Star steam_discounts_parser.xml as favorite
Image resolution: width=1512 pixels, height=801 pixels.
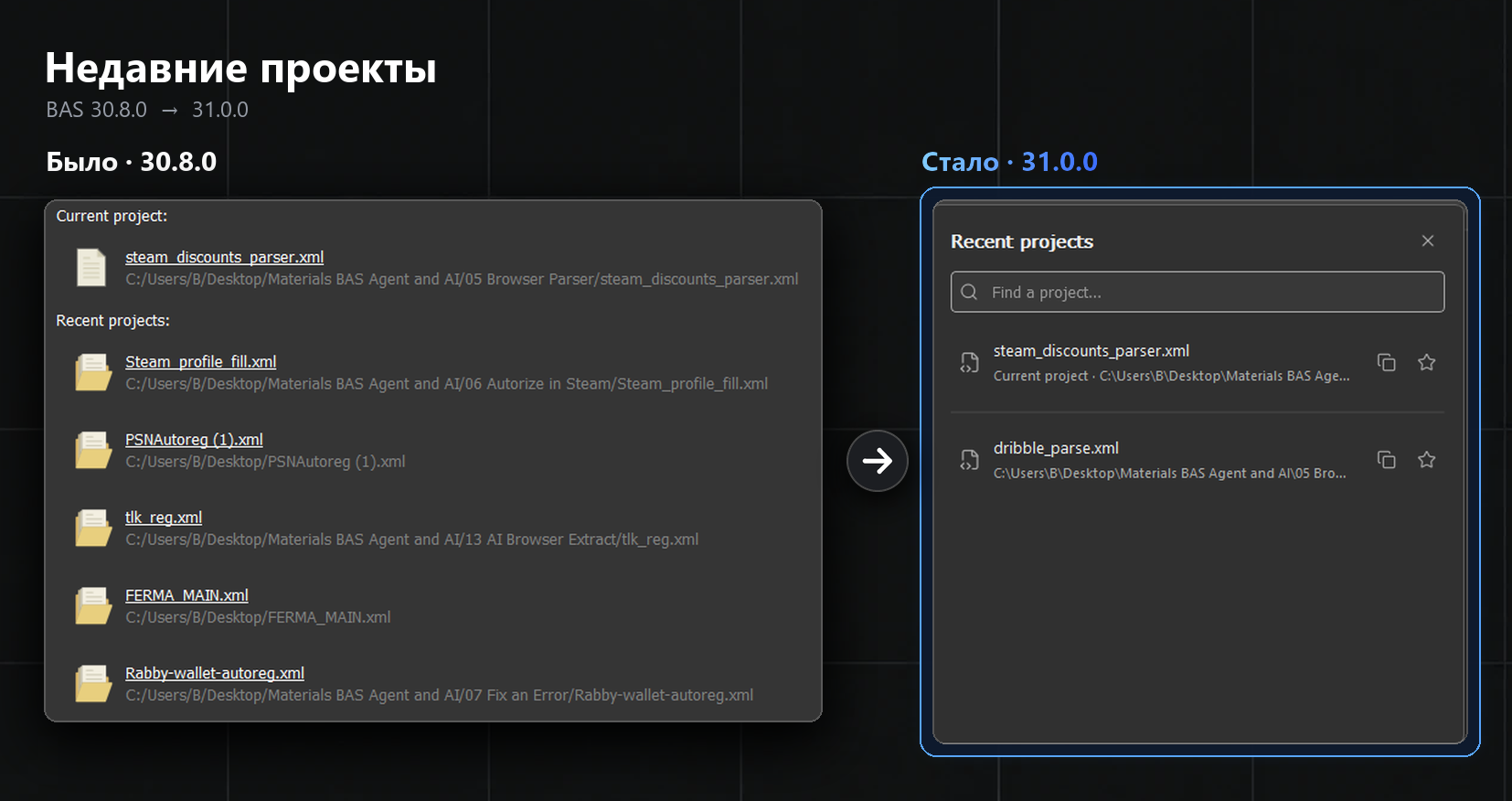pyautogui.click(x=1427, y=362)
